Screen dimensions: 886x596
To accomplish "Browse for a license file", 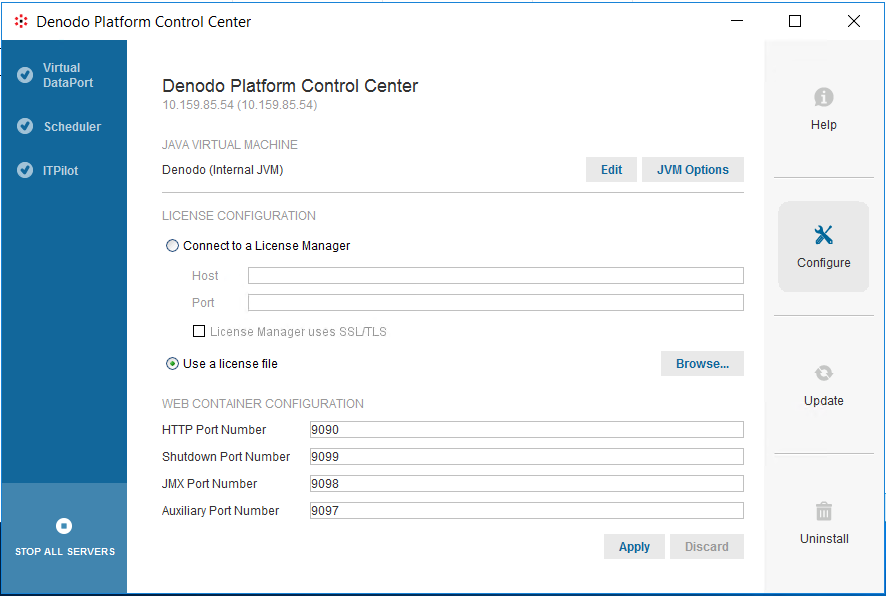I will [x=702, y=364].
